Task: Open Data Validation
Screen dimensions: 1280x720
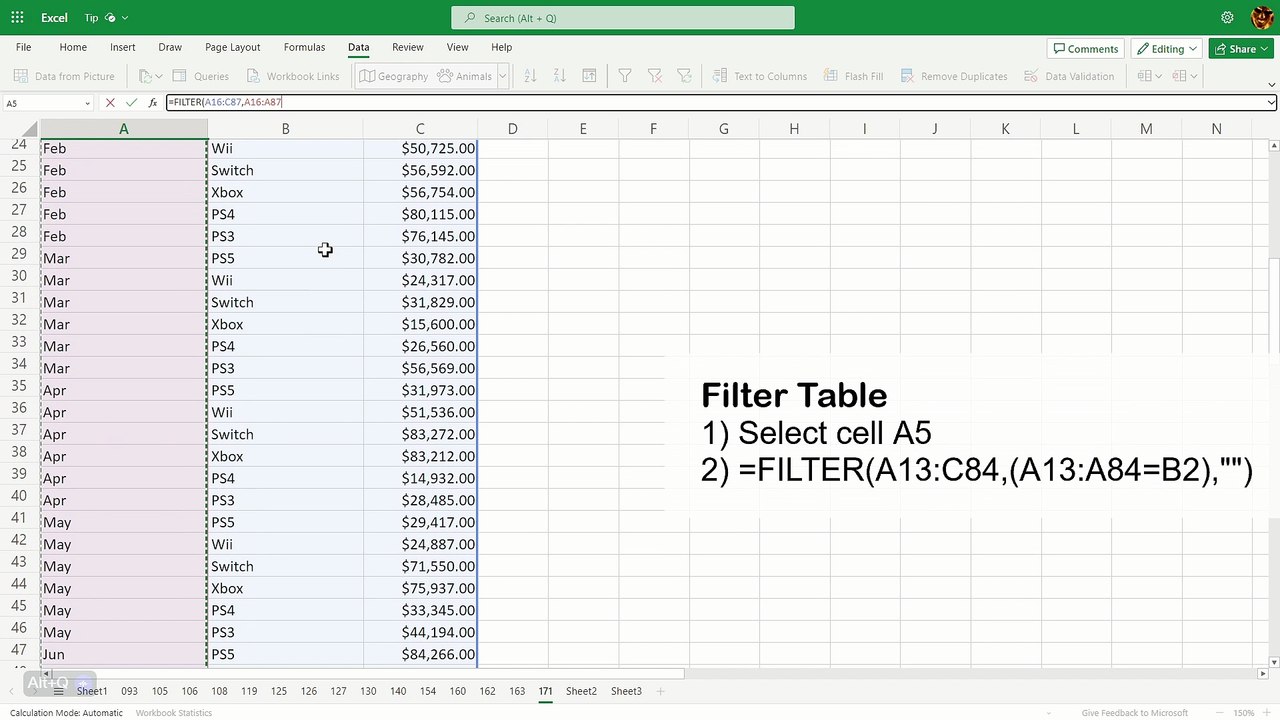Action: pyautogui.click(x=1069, y=76)
